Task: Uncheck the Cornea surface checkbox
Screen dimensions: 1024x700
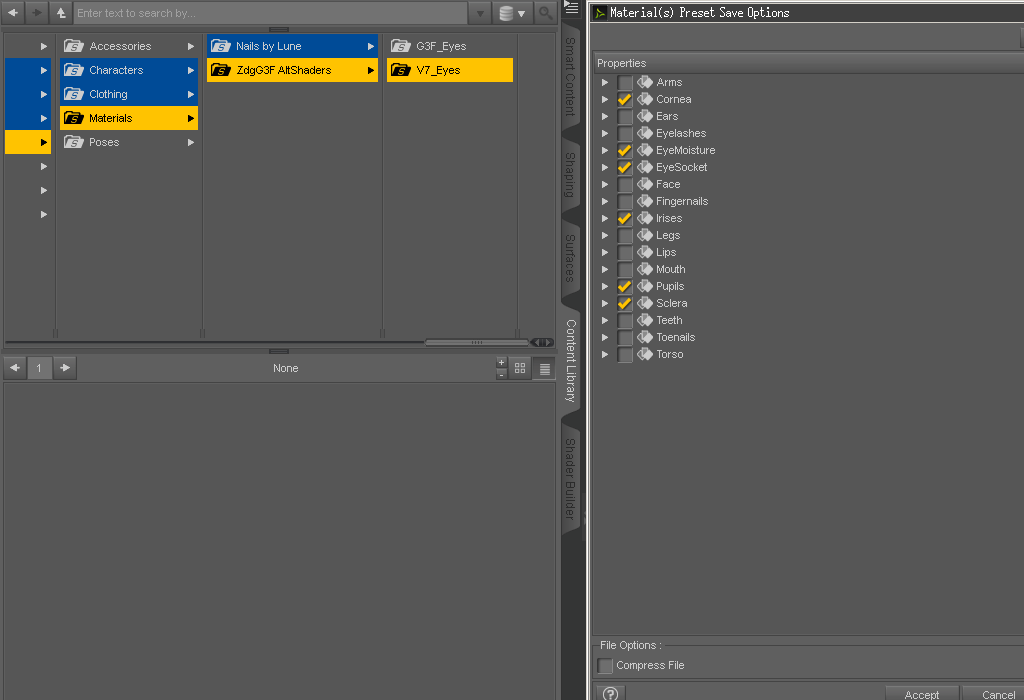Action: [625, 99]
